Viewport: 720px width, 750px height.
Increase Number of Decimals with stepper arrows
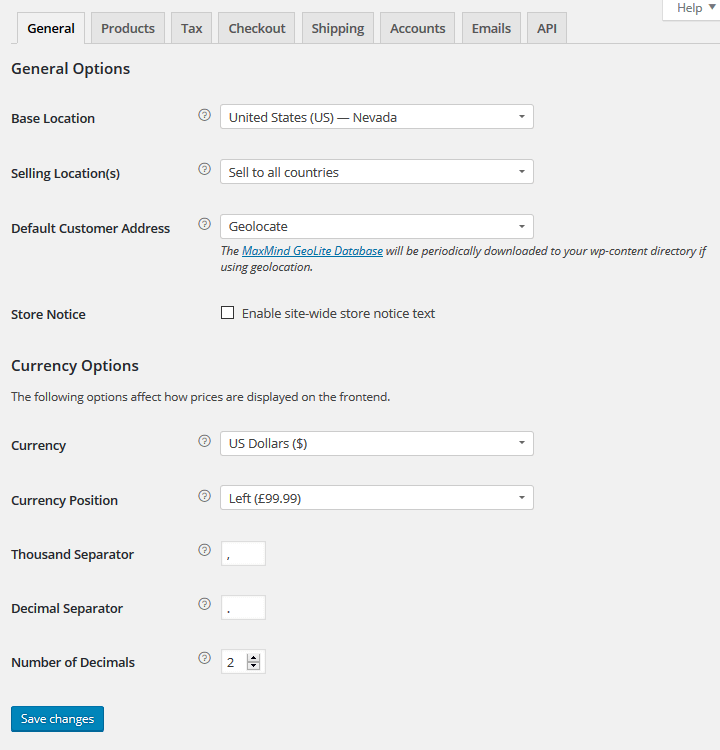254,658
